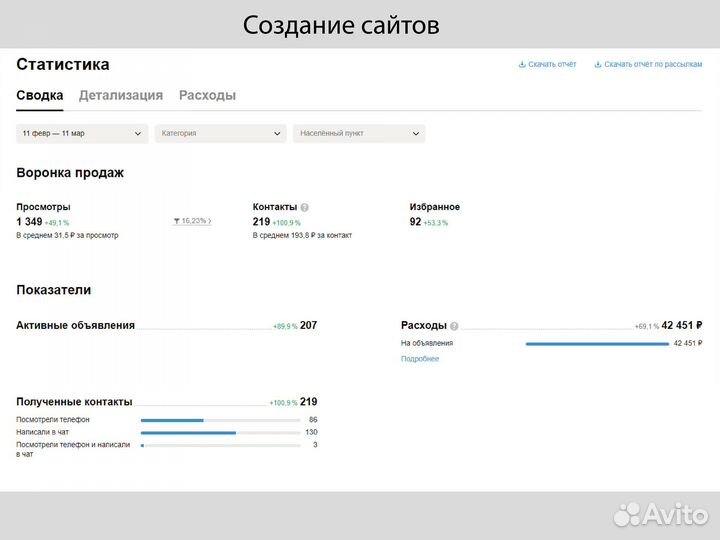Image resolution: width=720 pixels, height=540 pixels.
Task: Click the Просмотры value 1 349
Action: point(29,222)
